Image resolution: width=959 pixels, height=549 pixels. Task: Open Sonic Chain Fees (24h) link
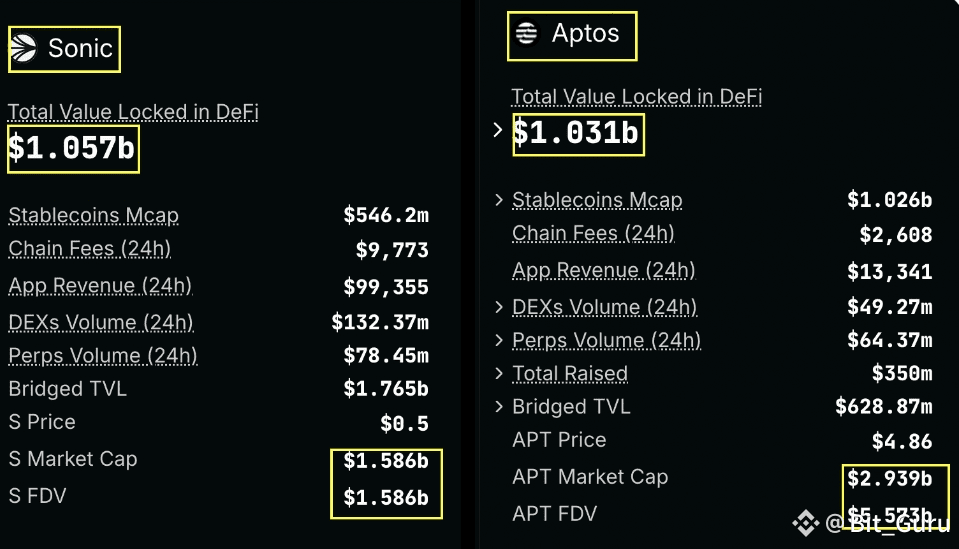(x=90, y=249)
